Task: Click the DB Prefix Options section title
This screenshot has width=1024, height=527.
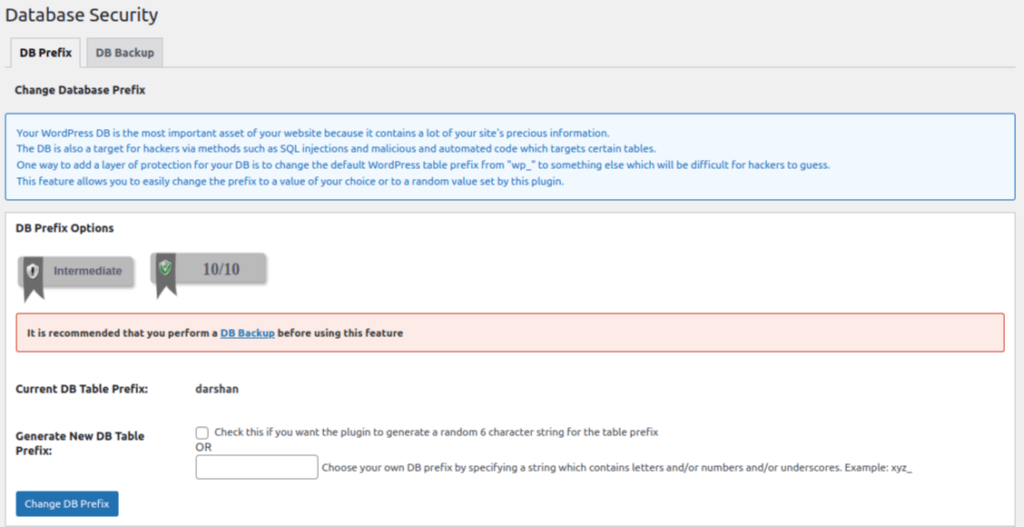Action: [65, 229]
